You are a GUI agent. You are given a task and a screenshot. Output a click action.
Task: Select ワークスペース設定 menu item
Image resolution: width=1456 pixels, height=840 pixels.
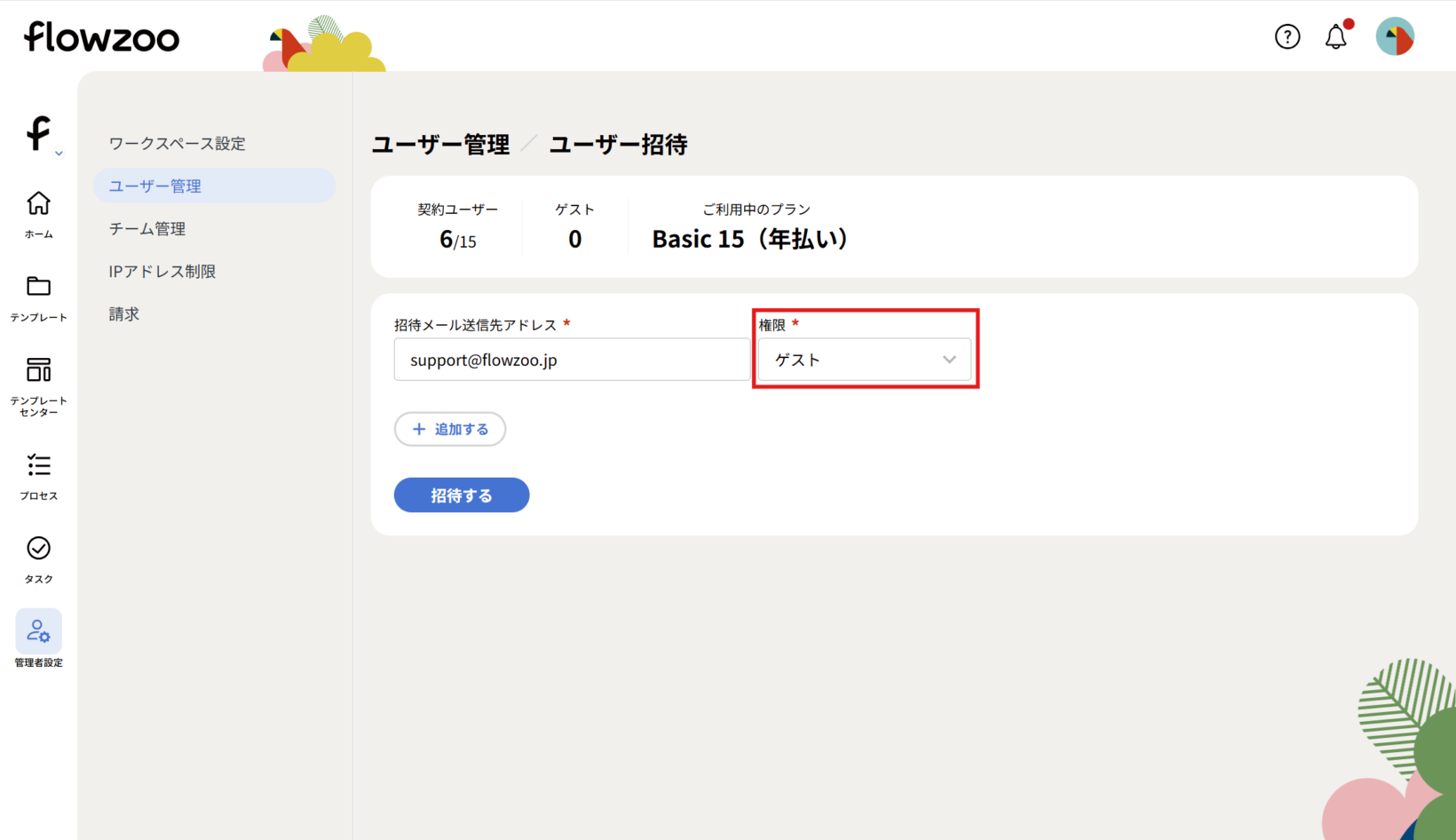point(177,144)
